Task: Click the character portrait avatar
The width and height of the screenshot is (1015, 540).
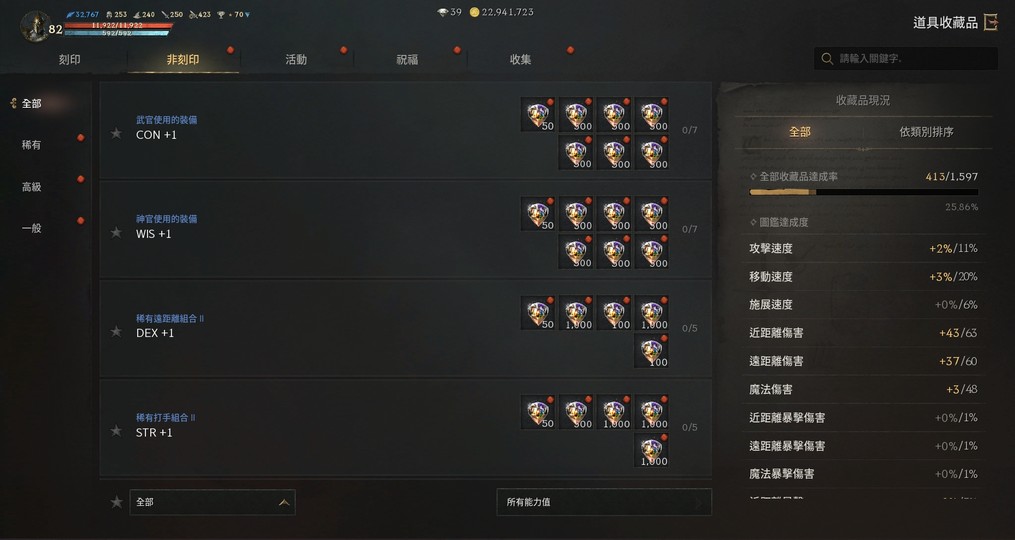Action: click(34, 27)
